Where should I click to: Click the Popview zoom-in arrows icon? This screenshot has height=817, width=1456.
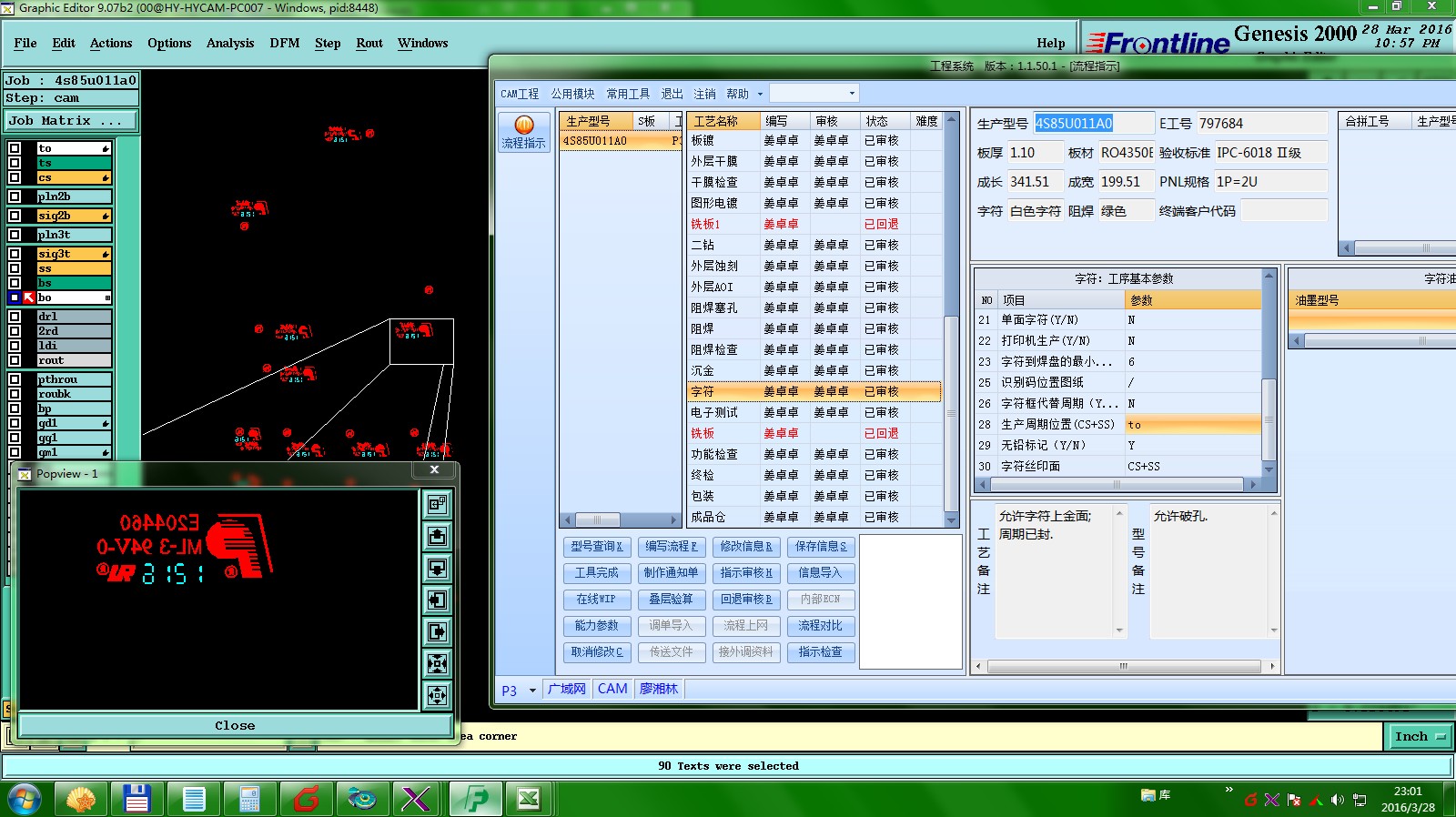coord(438,663)
